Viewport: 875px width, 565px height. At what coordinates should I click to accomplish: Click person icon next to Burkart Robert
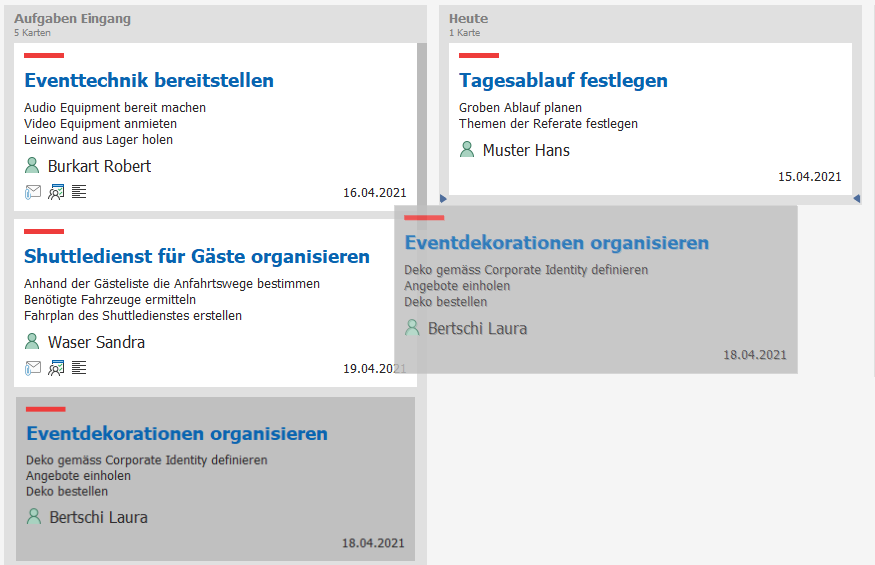32,165
